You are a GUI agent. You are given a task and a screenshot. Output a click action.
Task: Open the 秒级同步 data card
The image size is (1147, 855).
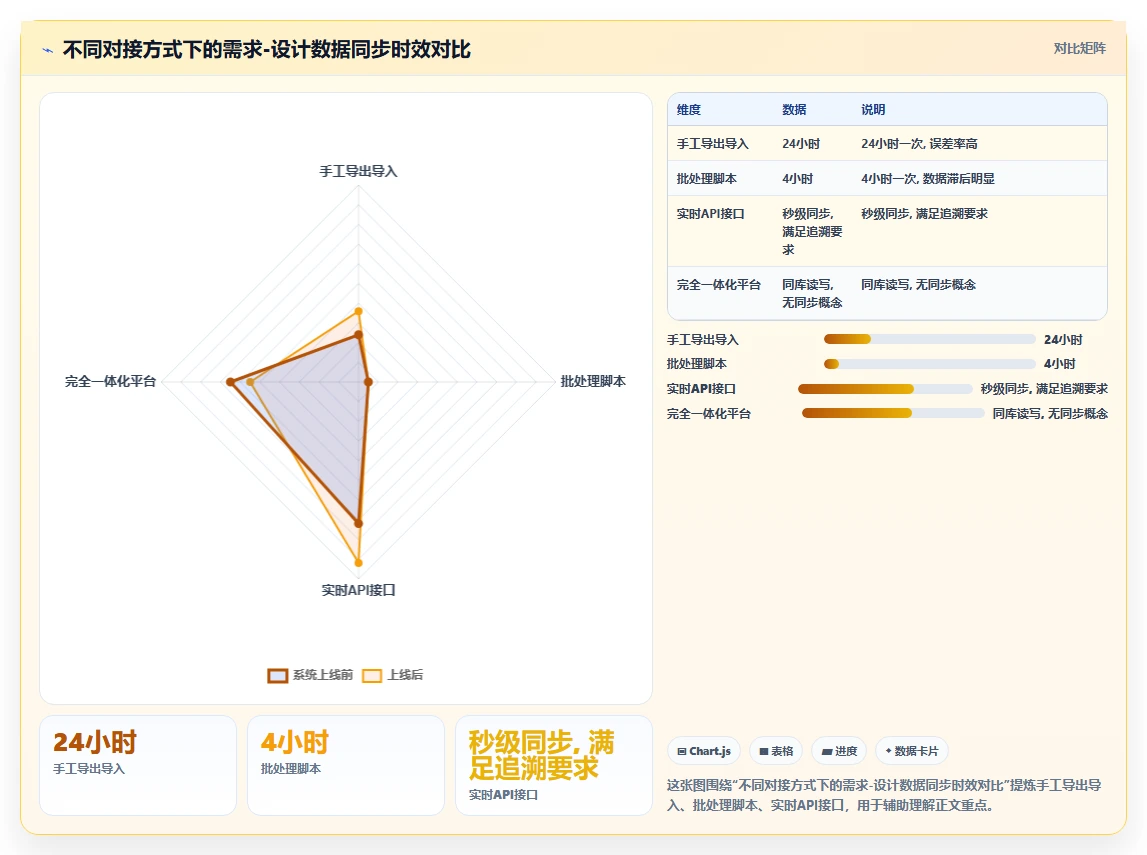pos(554,765)
